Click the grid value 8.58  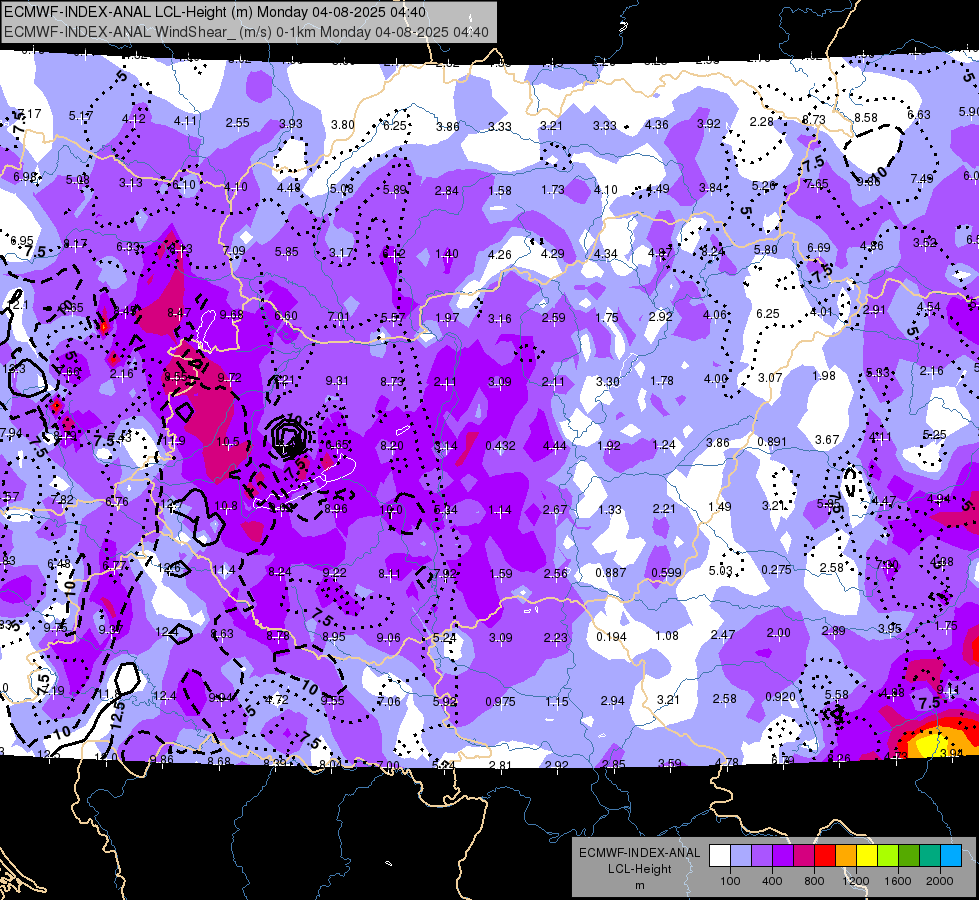(866, 117)
